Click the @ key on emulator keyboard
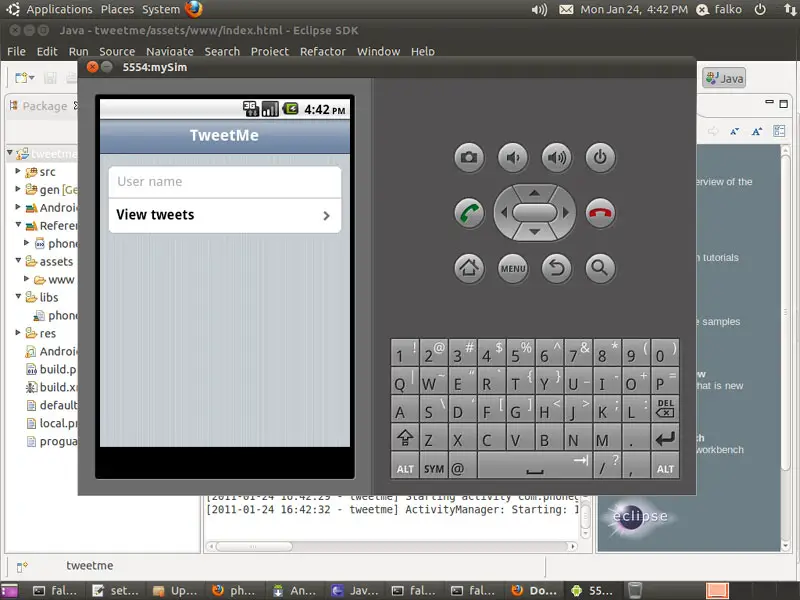The width and height of the screenshot is (800, 600). point(463,467)
